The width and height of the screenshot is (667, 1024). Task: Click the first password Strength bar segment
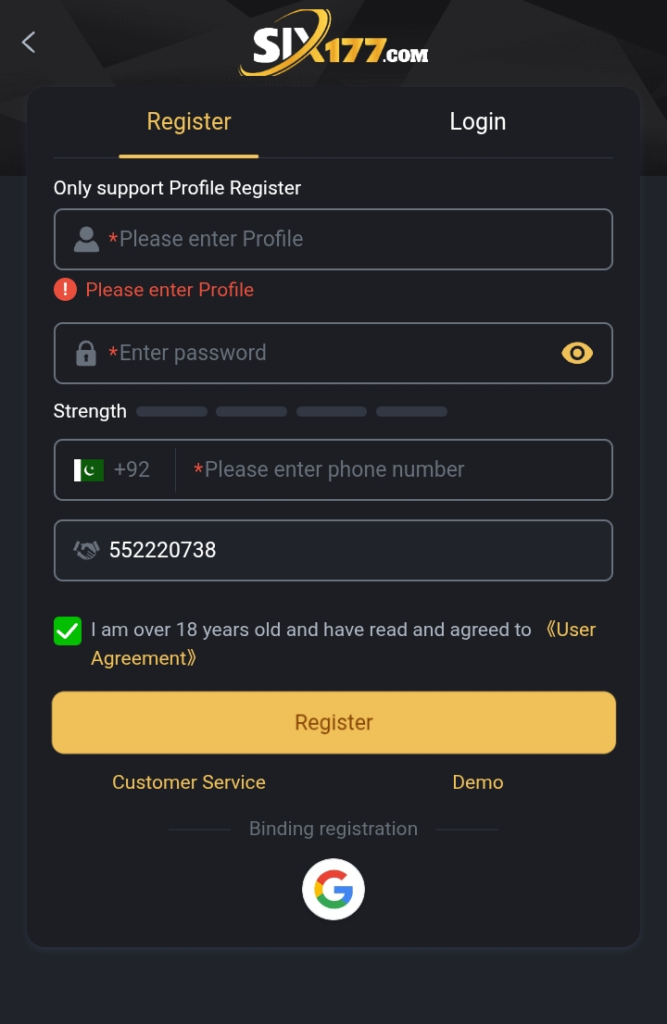point(171,411)
